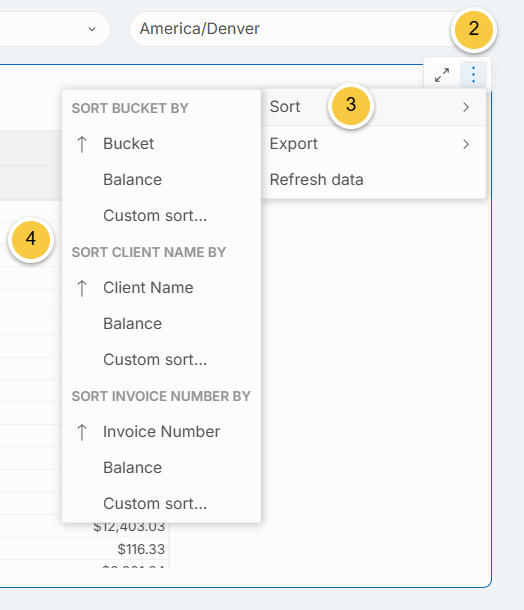
Task: Expand Export submenu via chevron arrow
Action: pyautogui.click(x=466, y=144)
